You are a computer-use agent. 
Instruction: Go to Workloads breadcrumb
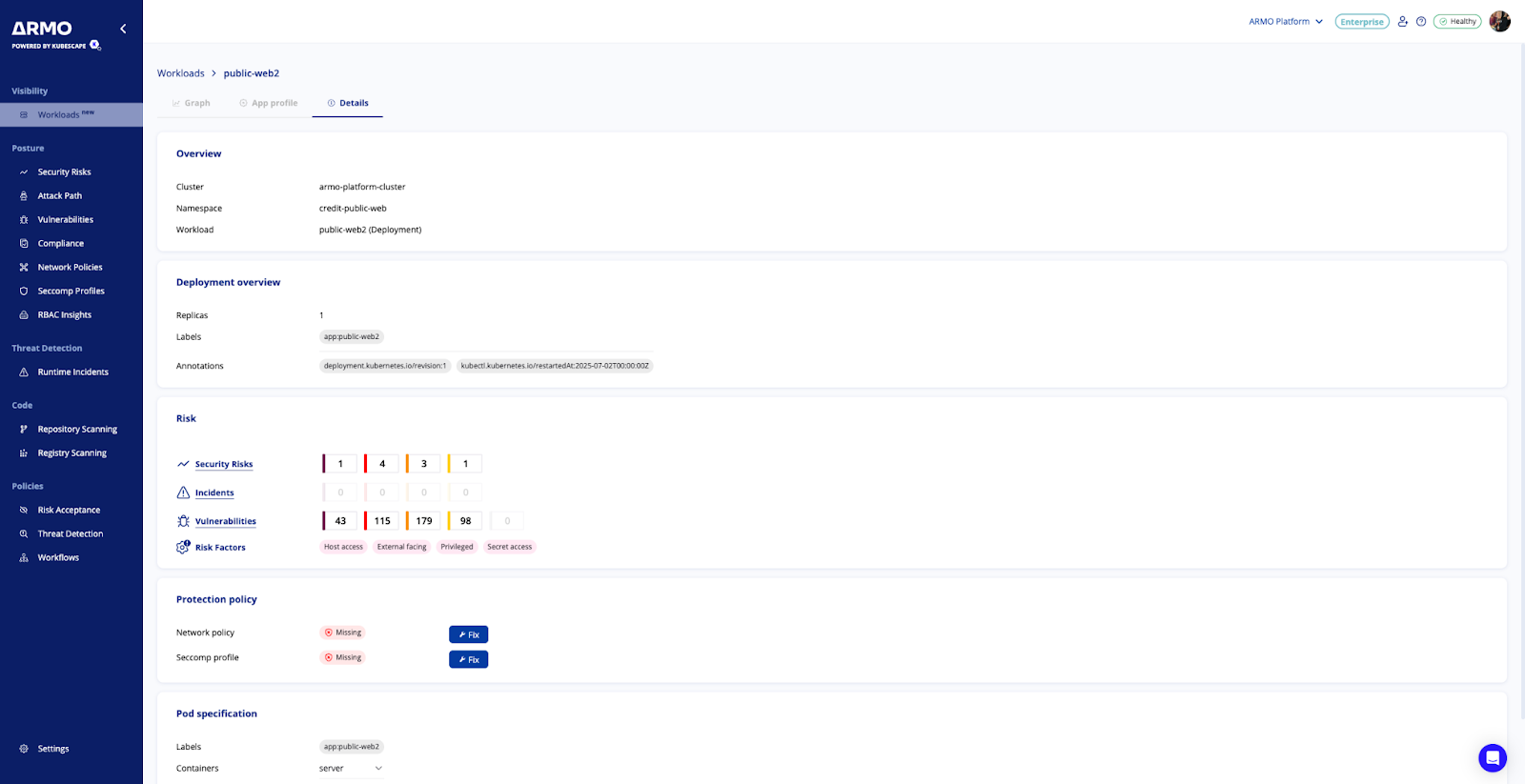click(181, 73)
